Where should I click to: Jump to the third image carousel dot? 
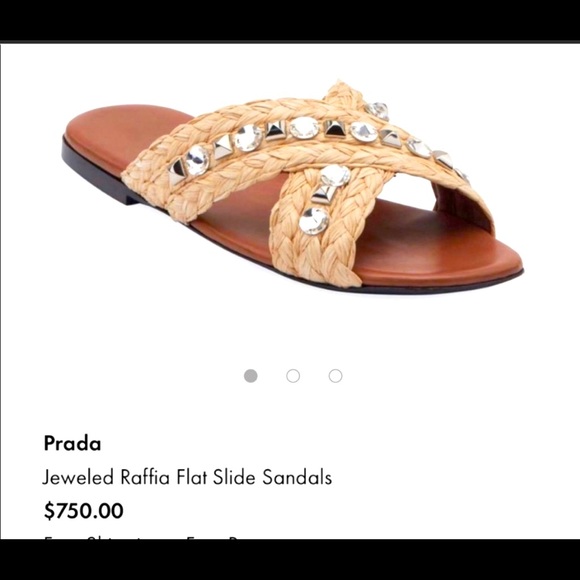point(335,376)
